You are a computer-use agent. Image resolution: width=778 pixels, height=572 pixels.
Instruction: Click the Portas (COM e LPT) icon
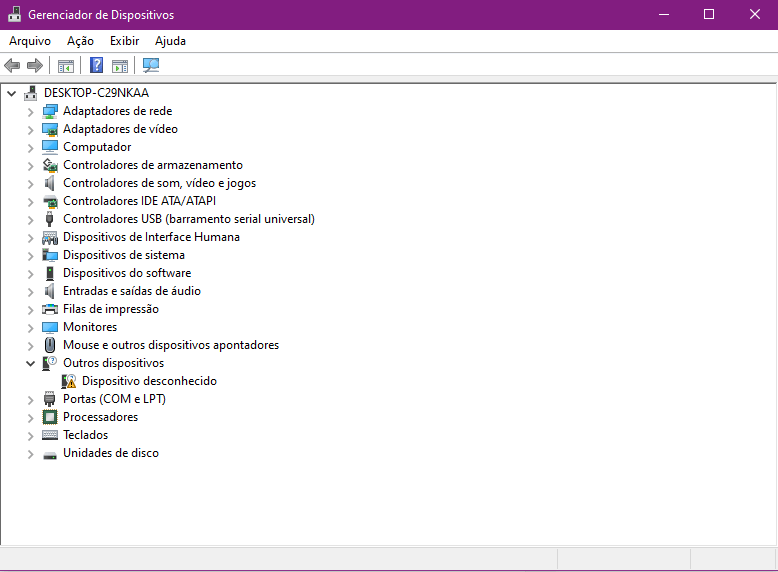click(x=50, y=399)
